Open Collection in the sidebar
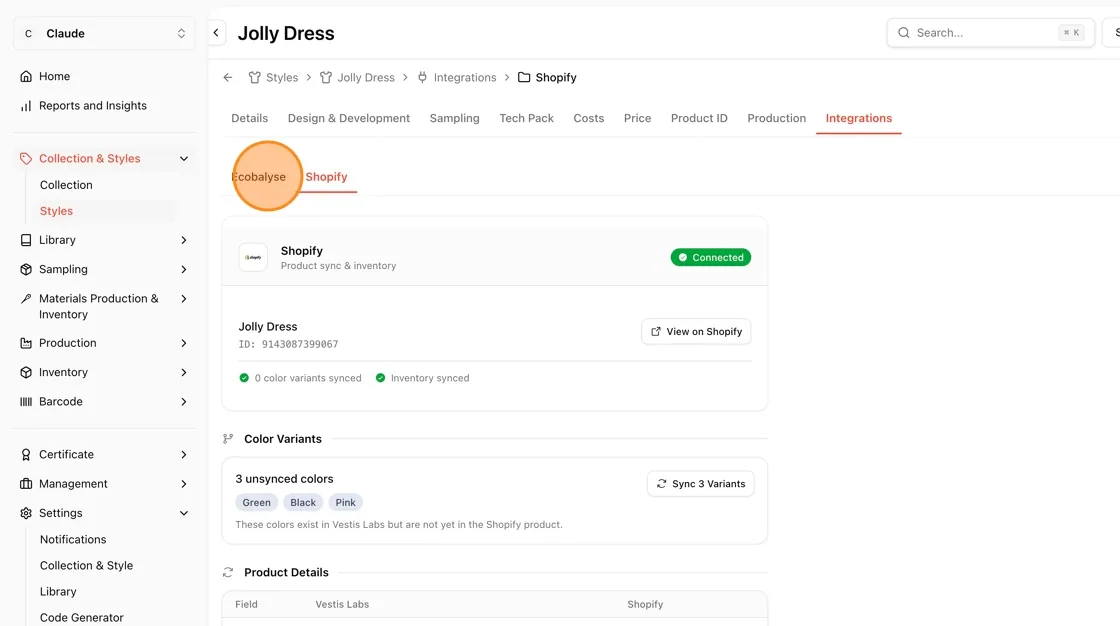The image size is (1120, 626). click(66, 185)
